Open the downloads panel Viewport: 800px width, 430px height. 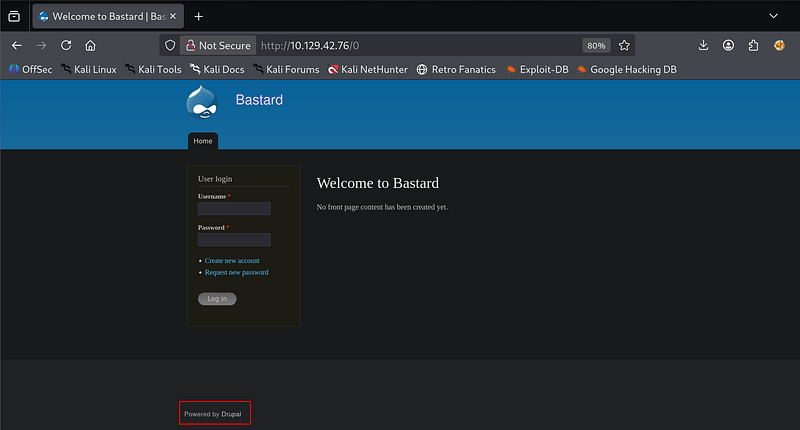(x=703, y=45)
